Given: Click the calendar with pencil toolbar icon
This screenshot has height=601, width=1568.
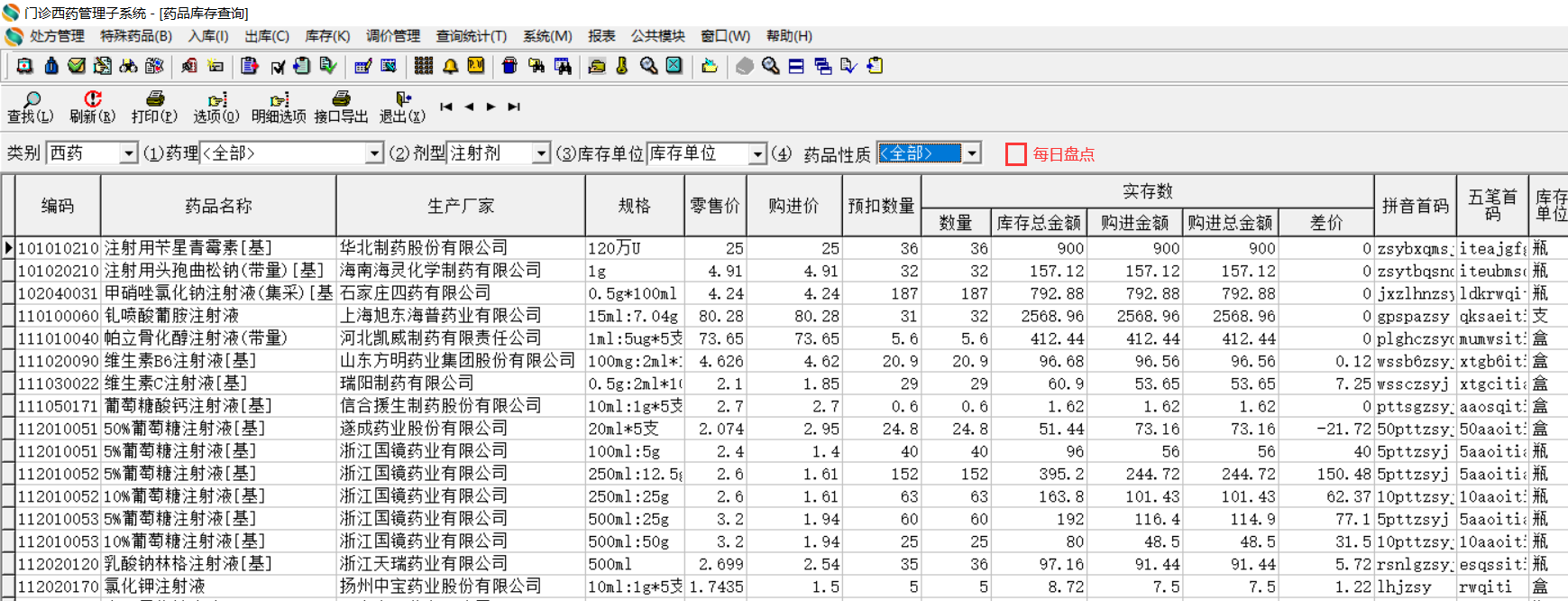Looking at the screenshot, I should click(362, 66).
